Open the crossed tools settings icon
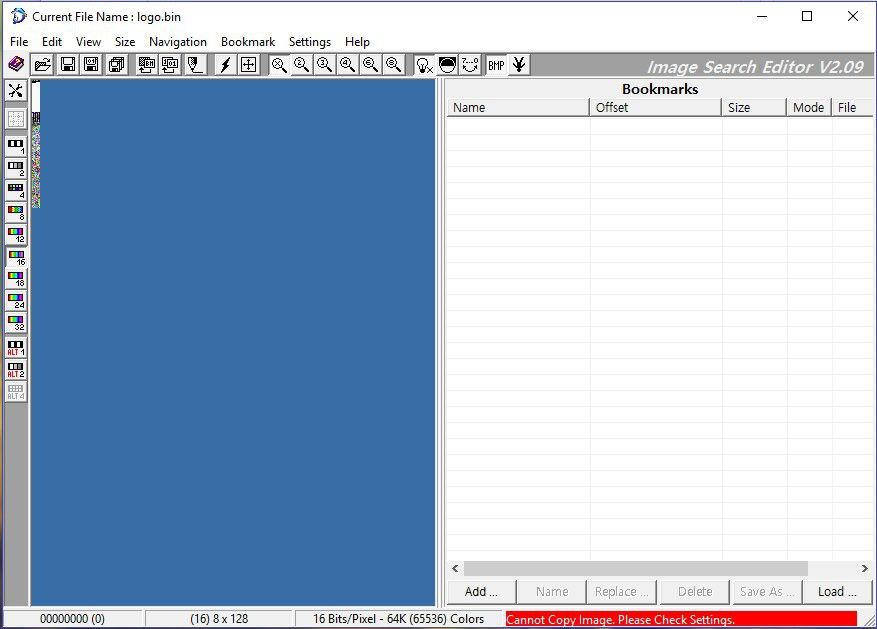The image size is (877, 629). coord(16,91)
